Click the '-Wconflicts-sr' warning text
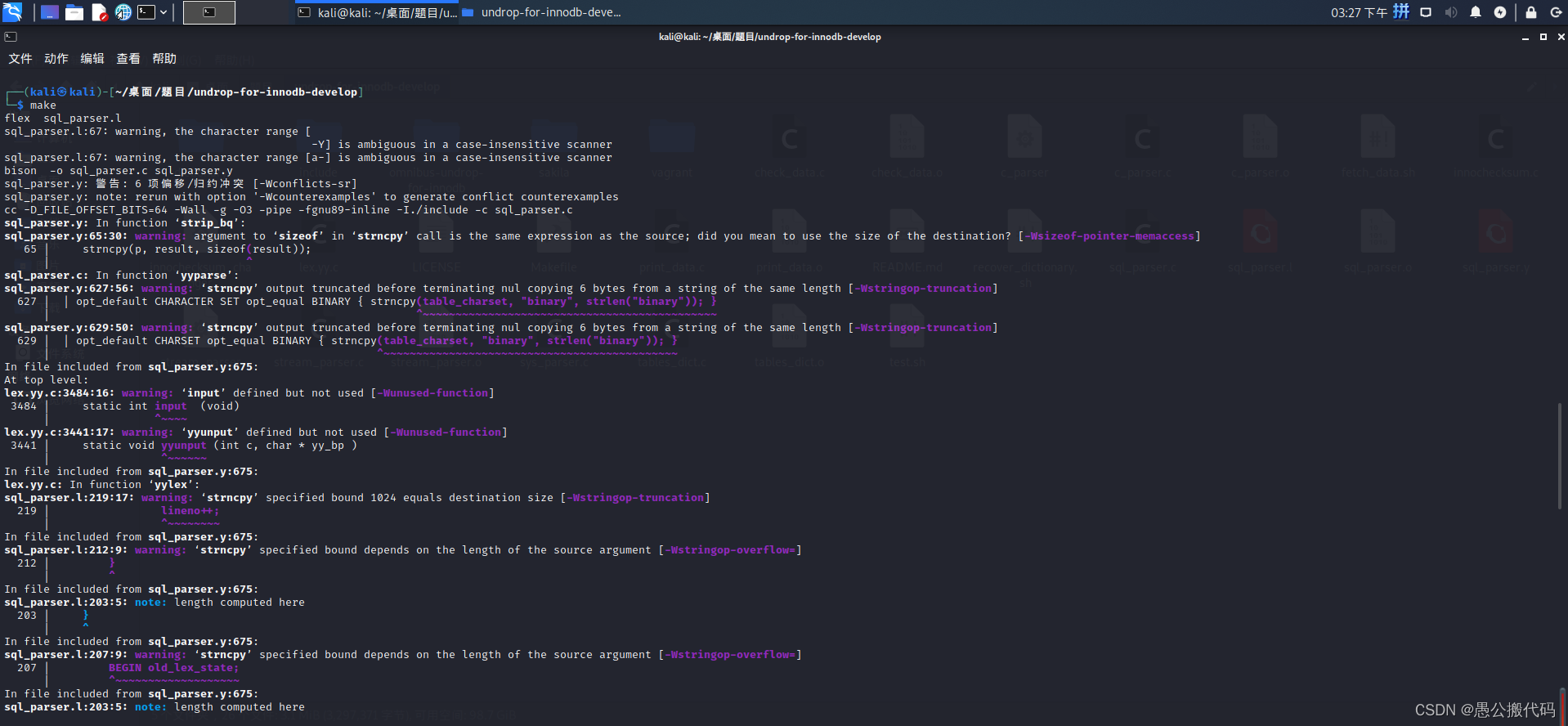The height and width of the screenshot is (726, 1568). tap(305, 184)
